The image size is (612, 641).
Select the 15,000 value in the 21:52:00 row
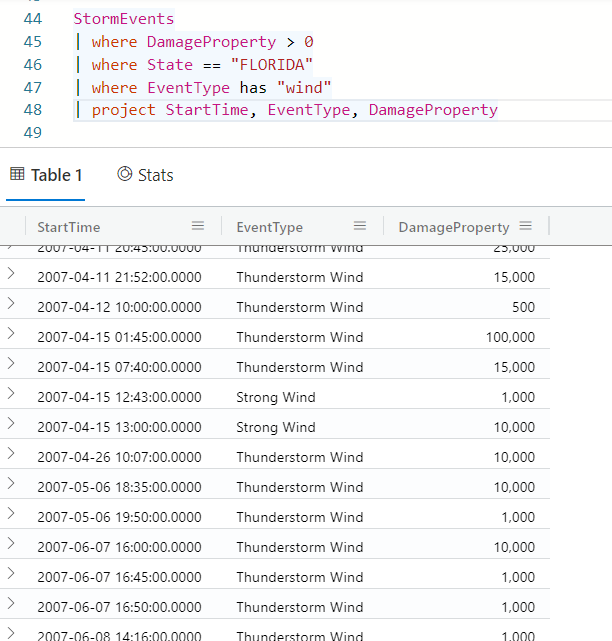[x=514, y=277]
